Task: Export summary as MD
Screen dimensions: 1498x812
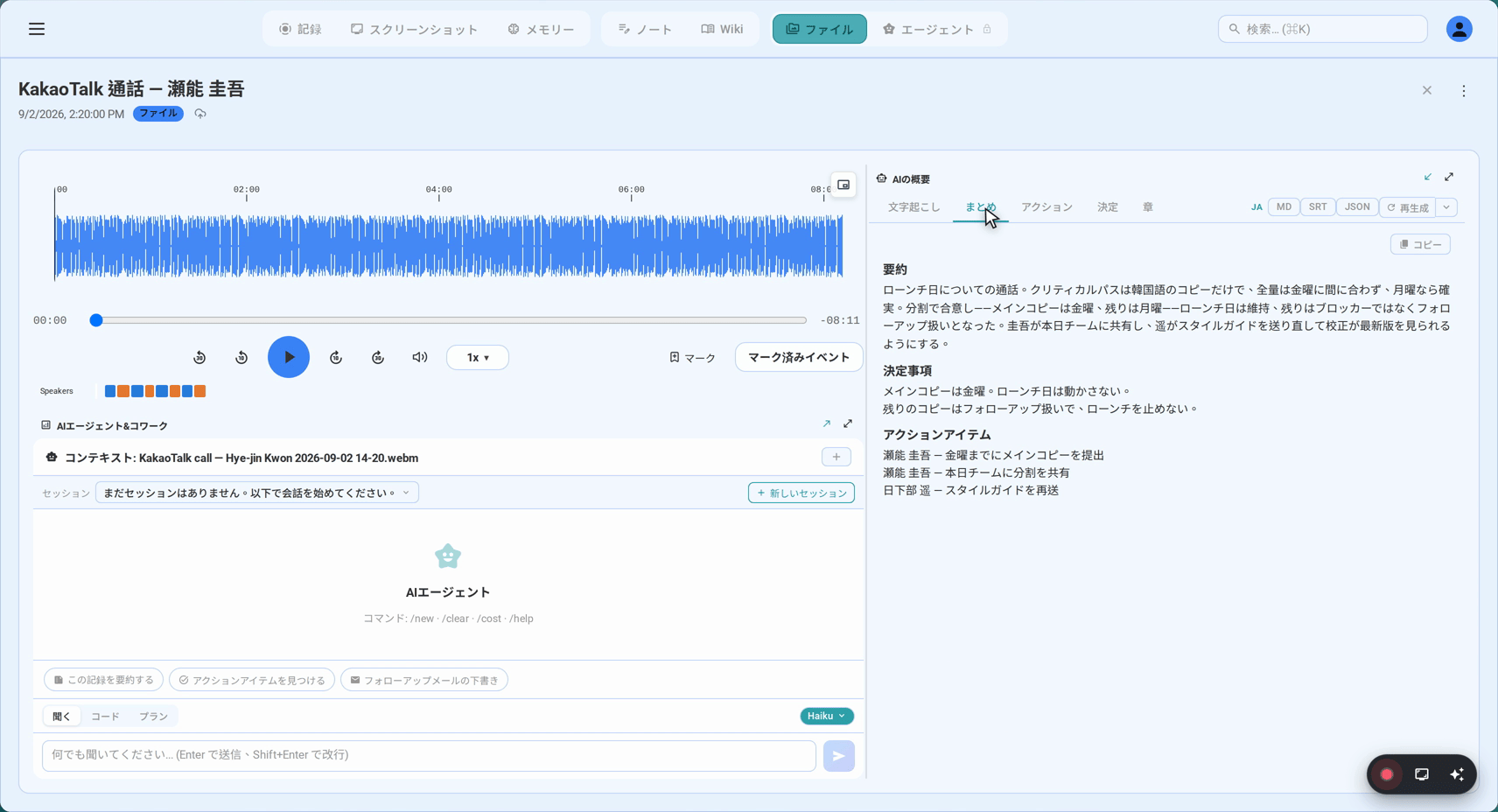Action: point(1284,207)
